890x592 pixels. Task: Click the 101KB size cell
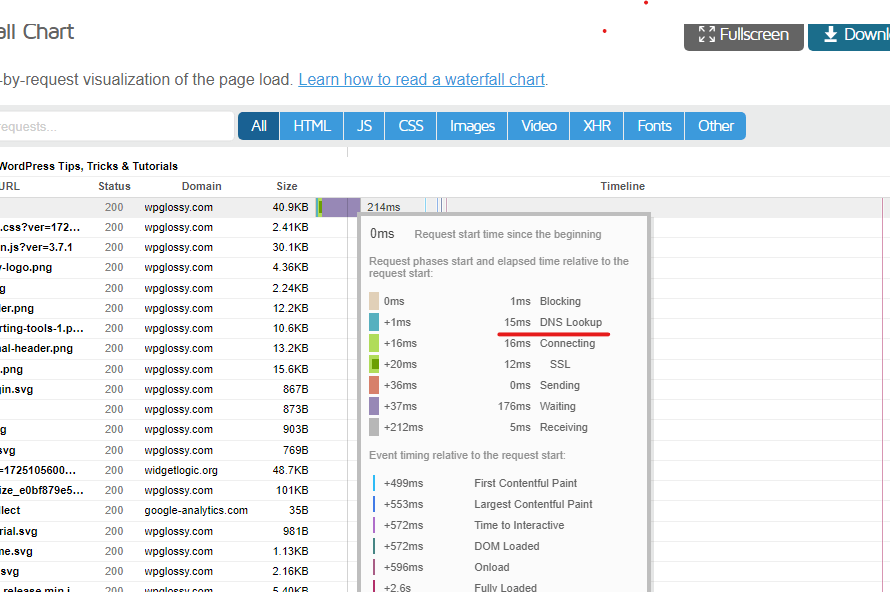pyautogui.click(x=292, y=490)
